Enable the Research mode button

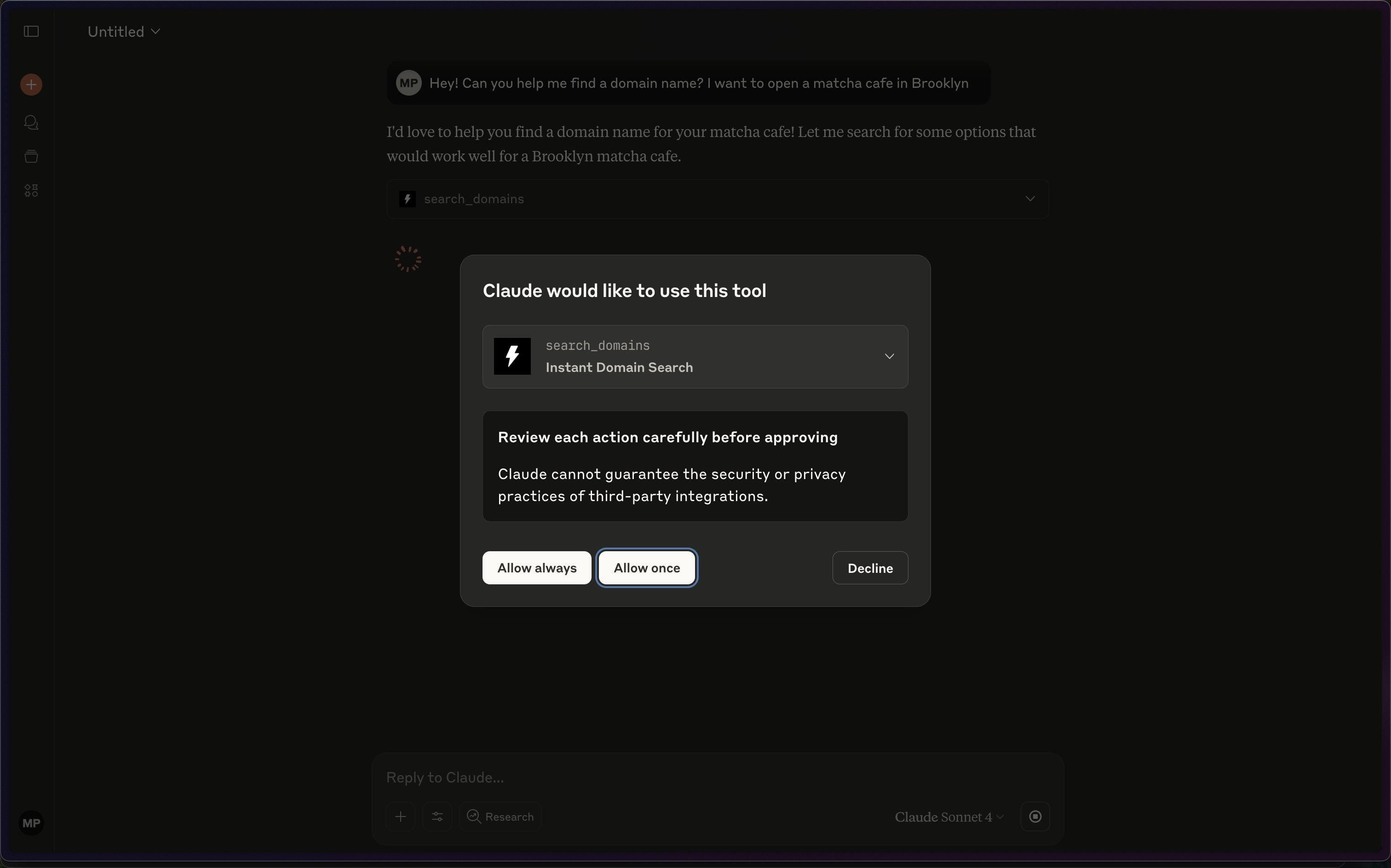(500, 817)
